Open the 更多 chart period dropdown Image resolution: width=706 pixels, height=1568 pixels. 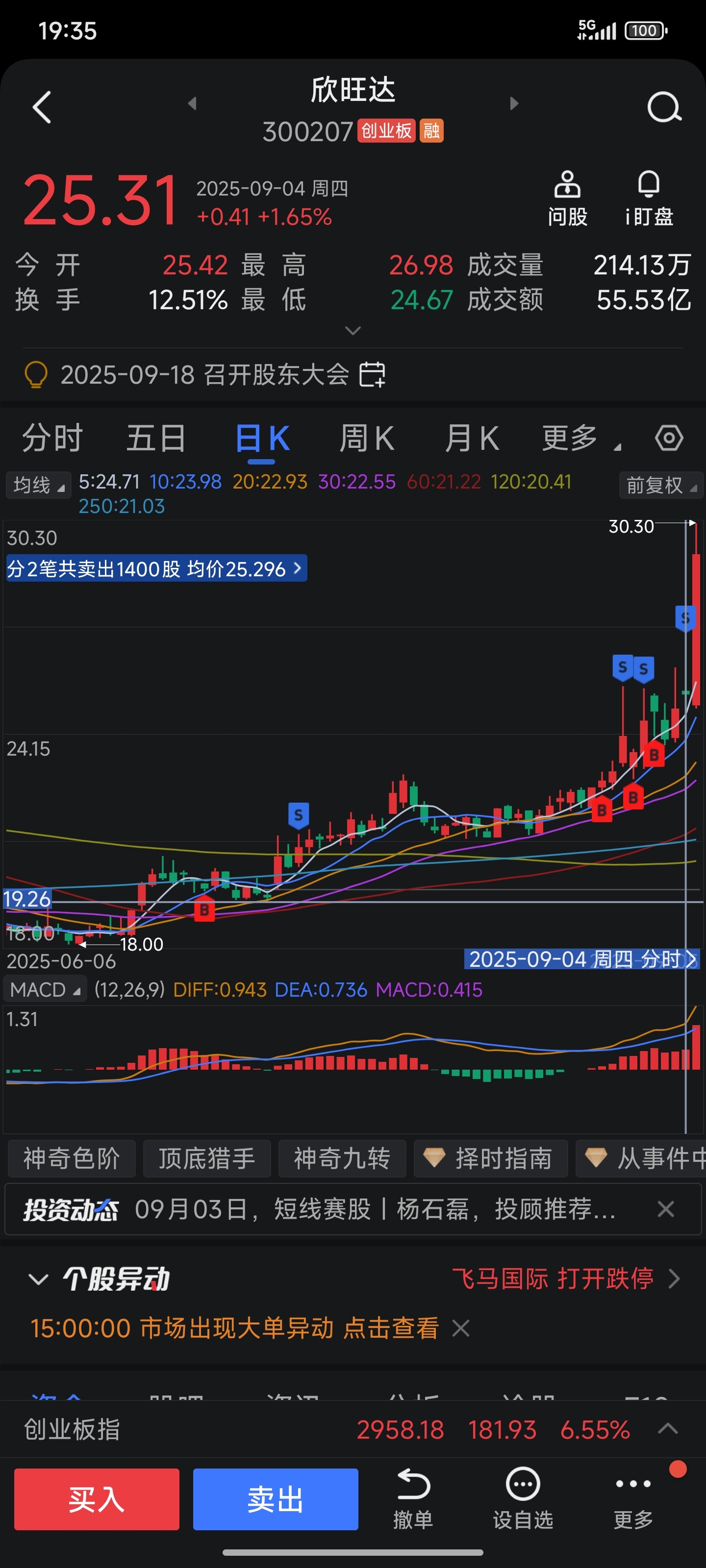point(581,438)
